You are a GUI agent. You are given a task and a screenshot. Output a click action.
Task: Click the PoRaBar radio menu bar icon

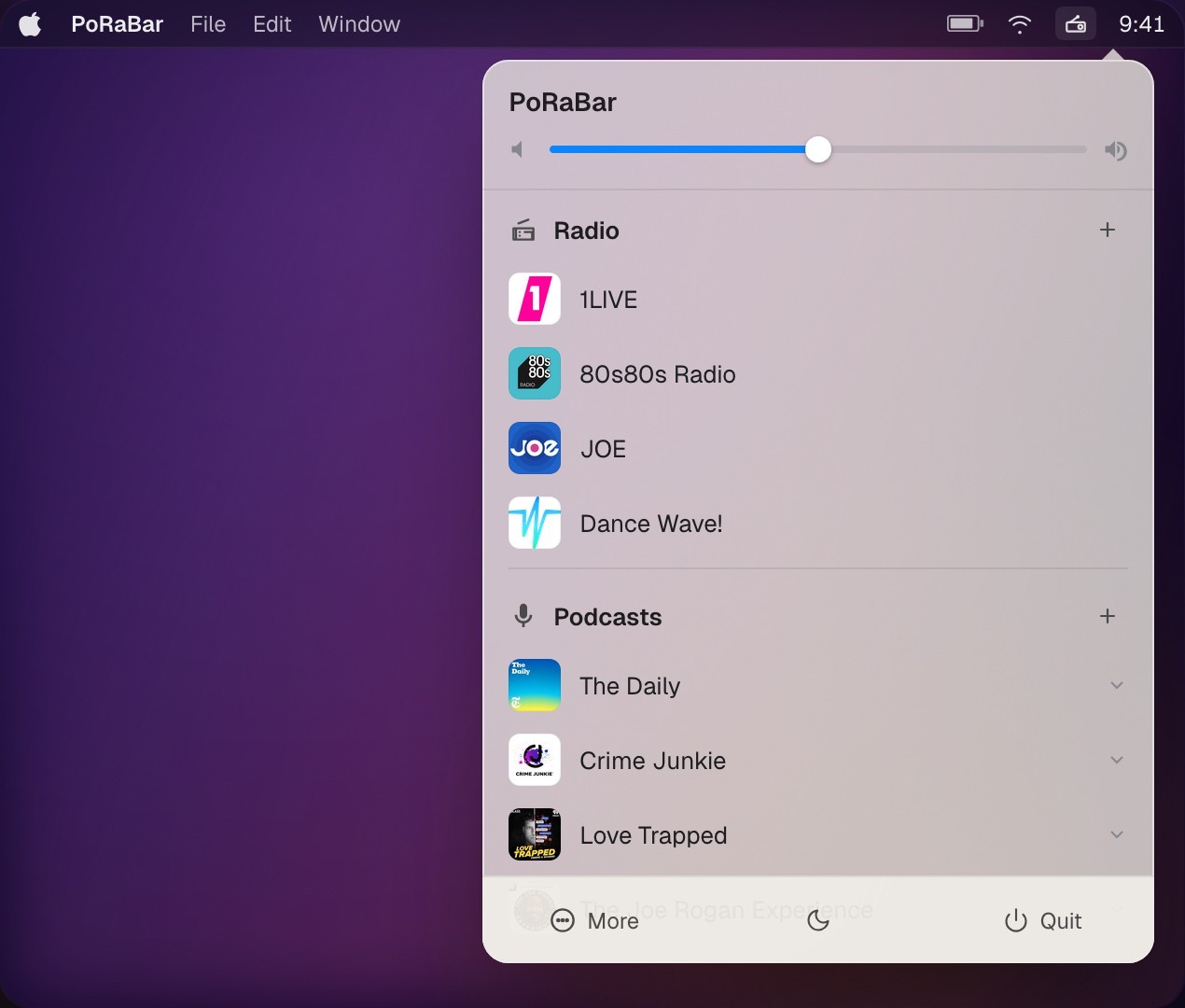1076,24
